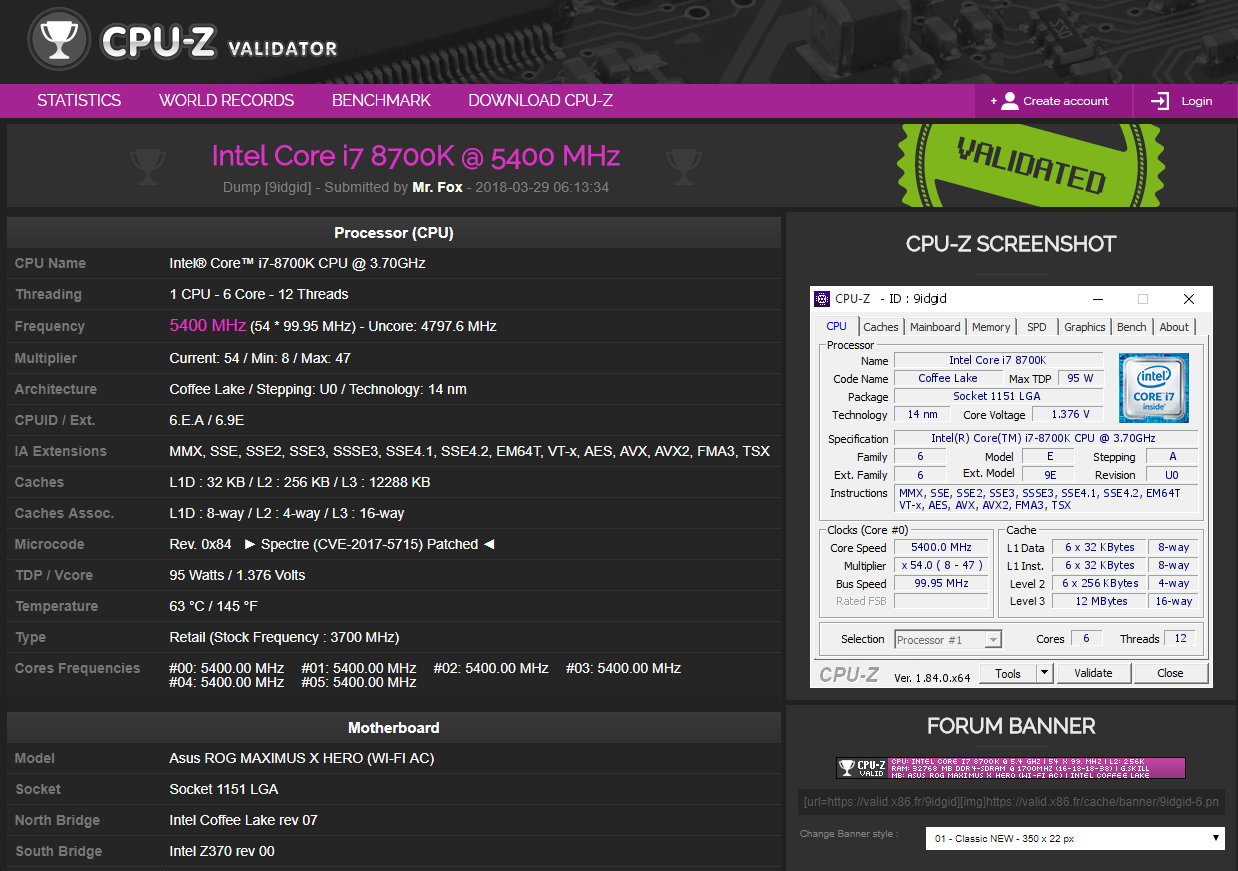Switch to the Caches tab in CPU-Z
The height and width of the screenshot is (871, 1238).
pyautogui.click(x=881, y=327)
